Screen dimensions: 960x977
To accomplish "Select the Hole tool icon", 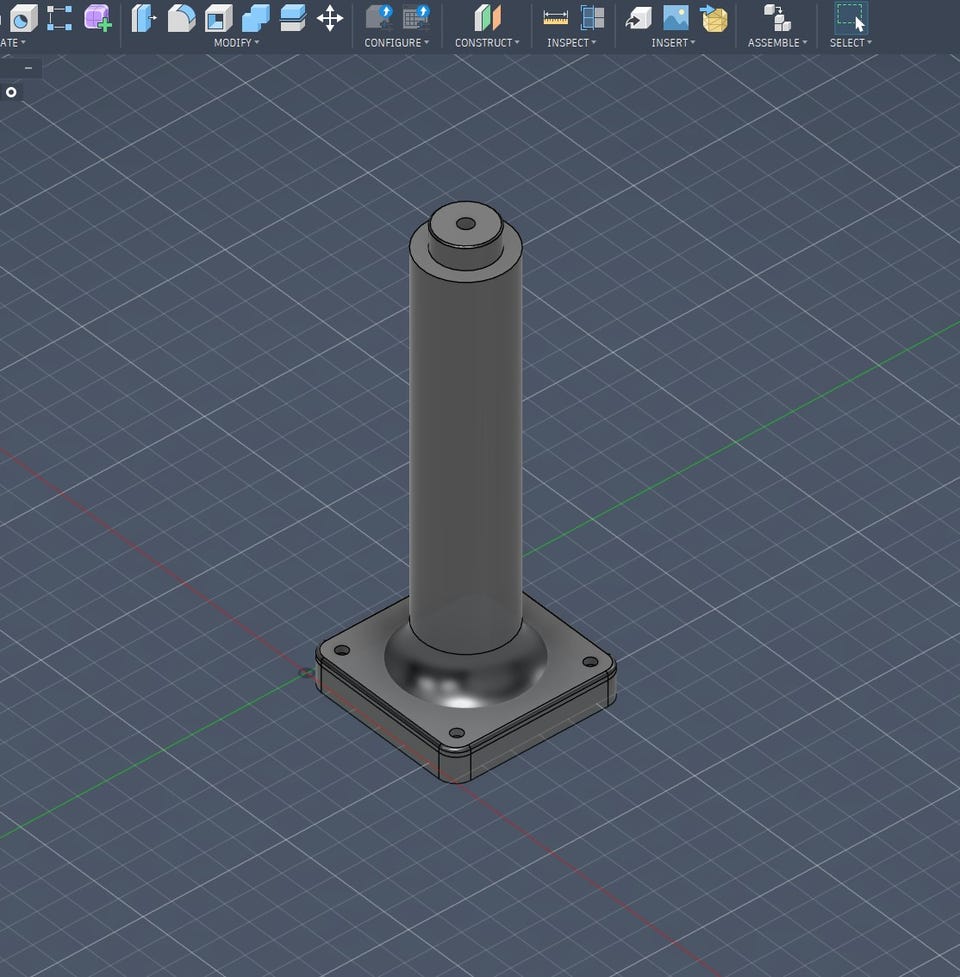I will tap(24, 17).
